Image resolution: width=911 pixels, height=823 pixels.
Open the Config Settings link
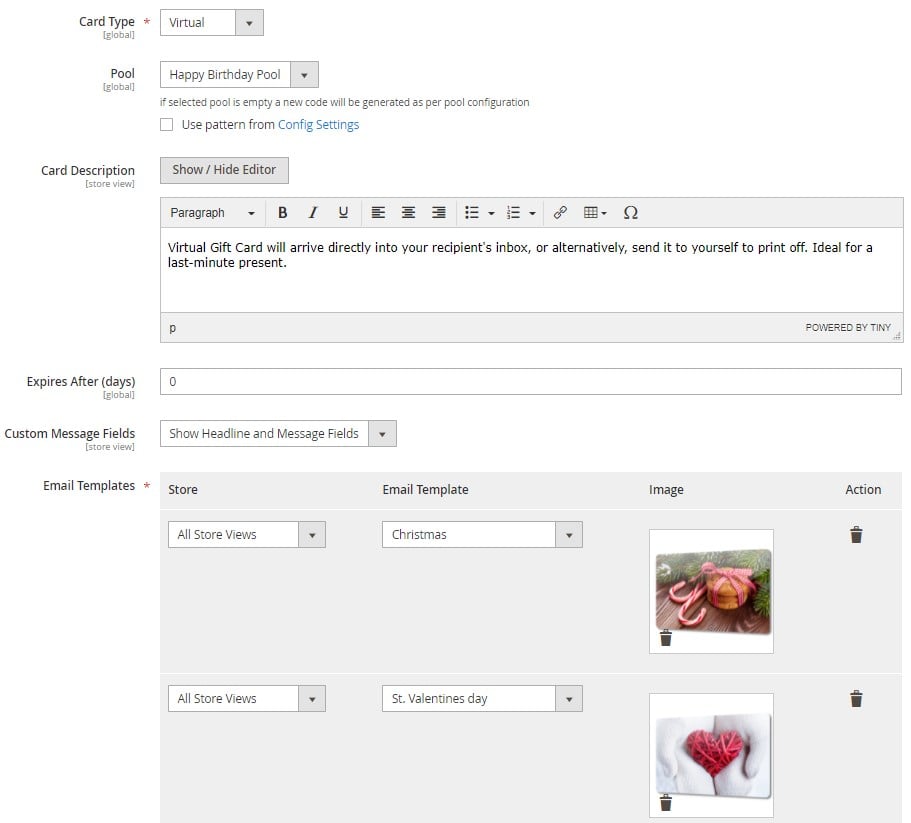point(318,124)
